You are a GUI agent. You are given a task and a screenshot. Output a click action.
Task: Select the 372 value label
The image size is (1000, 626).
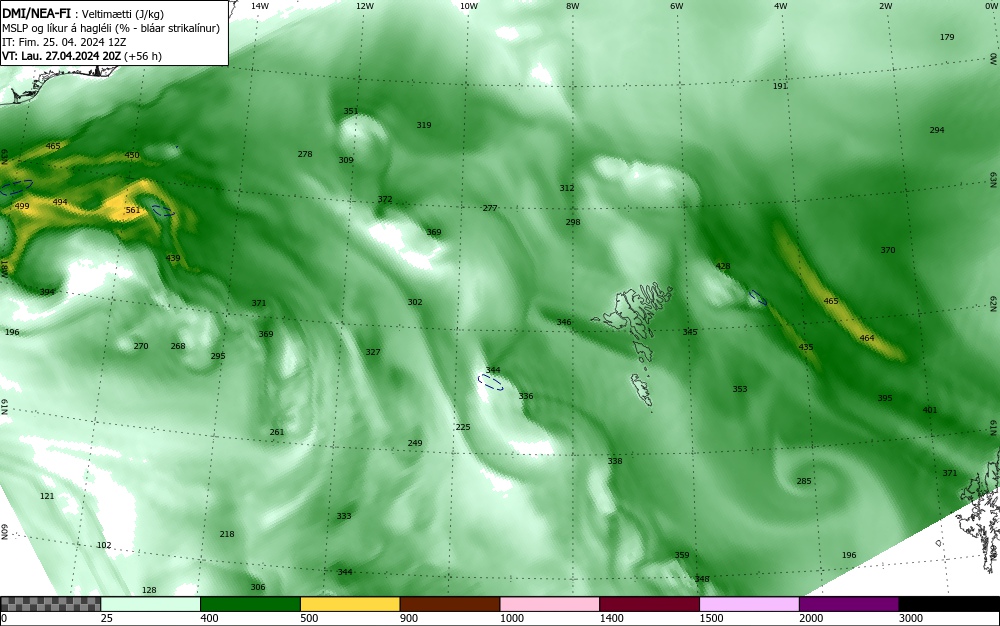click(x=385, y=199)
